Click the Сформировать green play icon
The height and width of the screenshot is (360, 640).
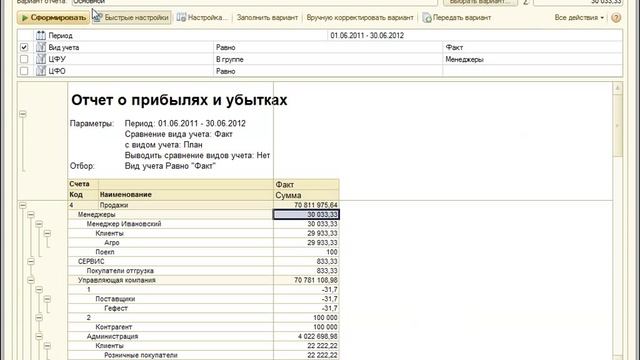coord(24,18)
